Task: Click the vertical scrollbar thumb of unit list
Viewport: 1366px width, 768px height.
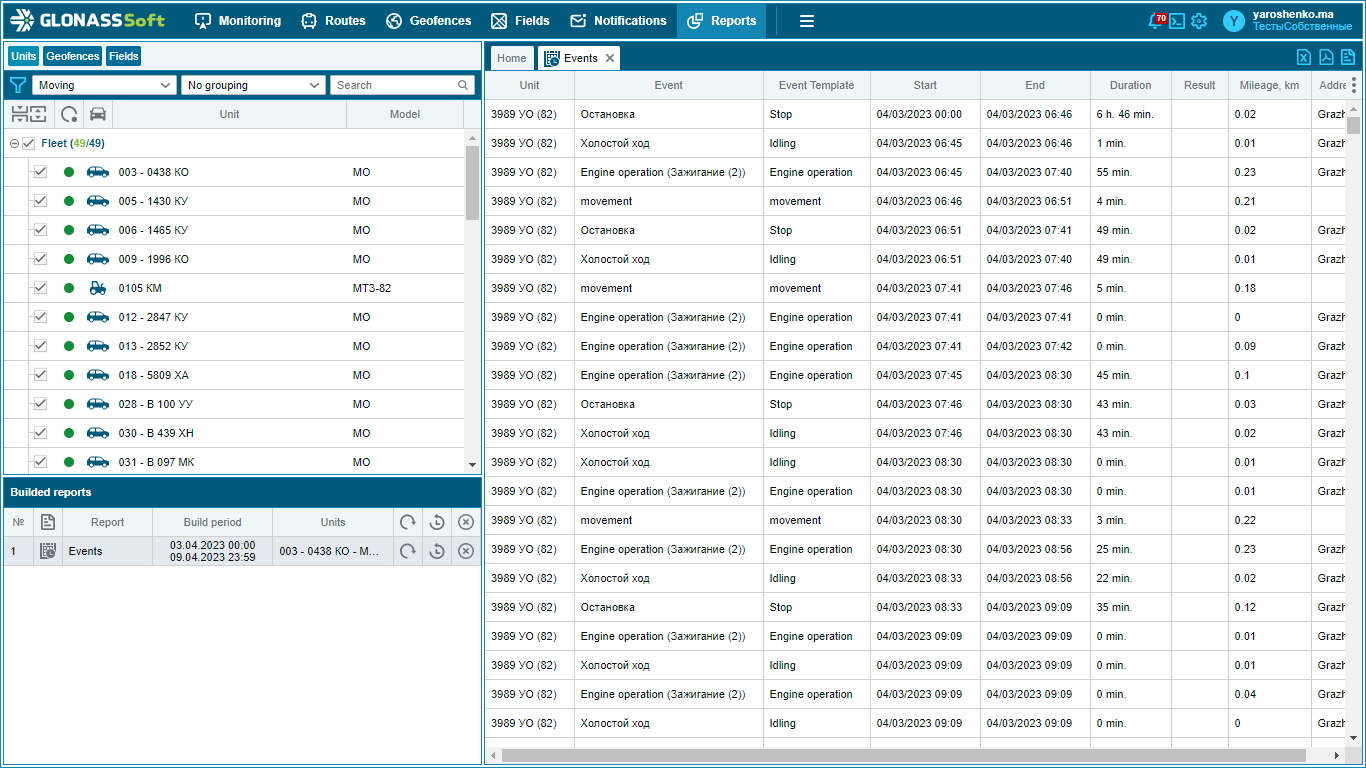Action: tap(472, 183)
